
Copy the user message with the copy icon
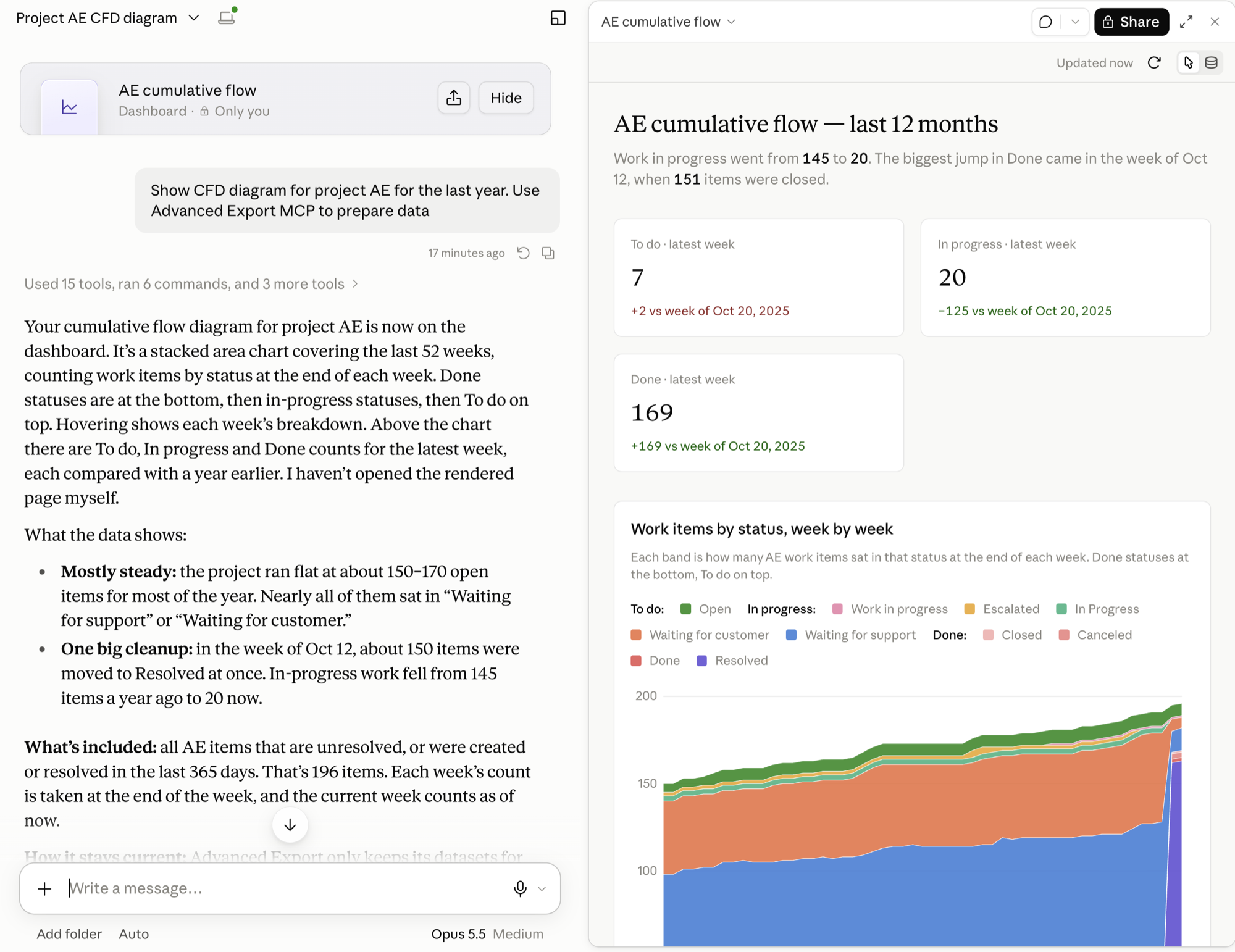[548, 253]
